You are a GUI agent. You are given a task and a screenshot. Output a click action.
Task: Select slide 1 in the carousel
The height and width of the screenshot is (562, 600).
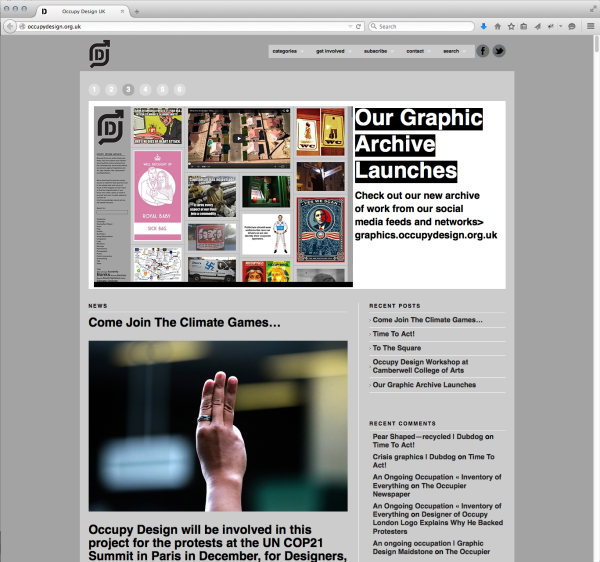tap(94, 89)
